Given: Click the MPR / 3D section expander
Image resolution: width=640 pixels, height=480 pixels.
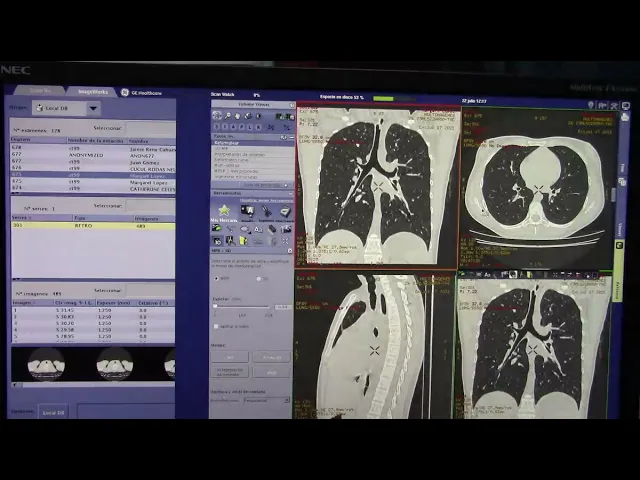Looking at the screenshot, I should (290, 251).
